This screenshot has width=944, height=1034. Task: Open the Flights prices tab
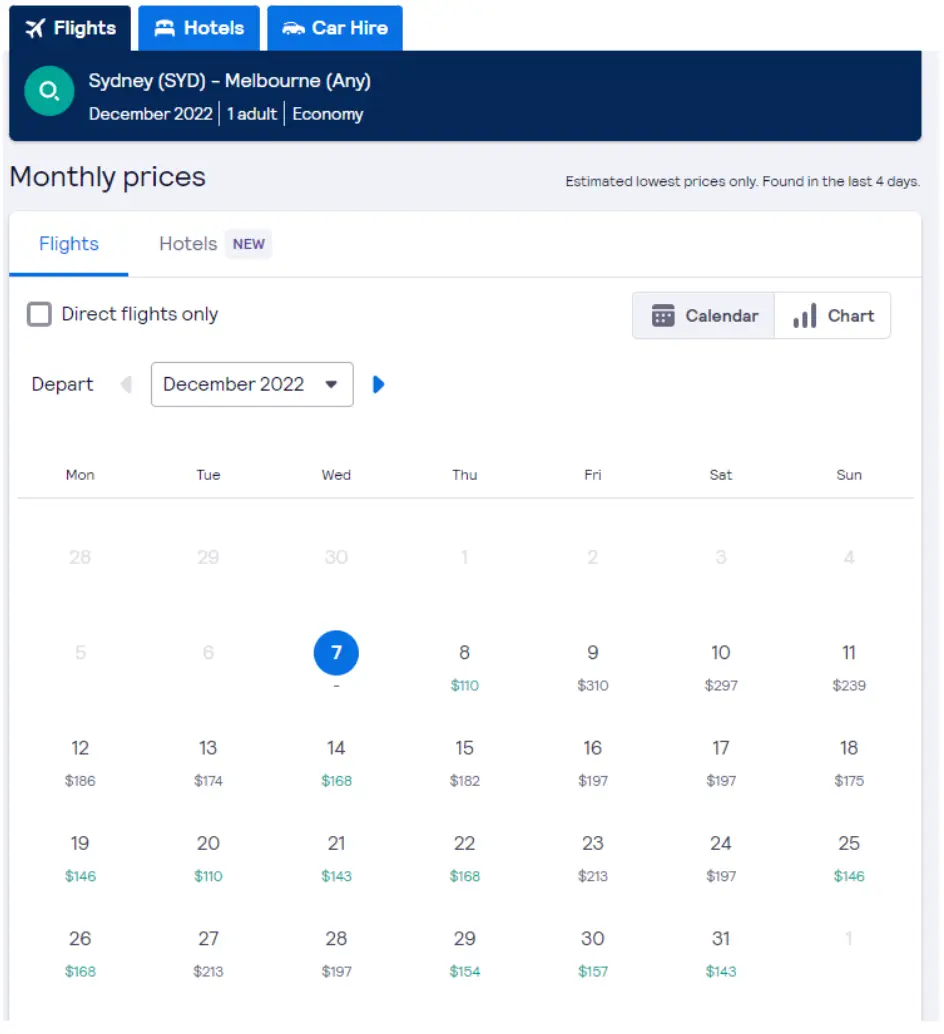(x=69, y=244)
